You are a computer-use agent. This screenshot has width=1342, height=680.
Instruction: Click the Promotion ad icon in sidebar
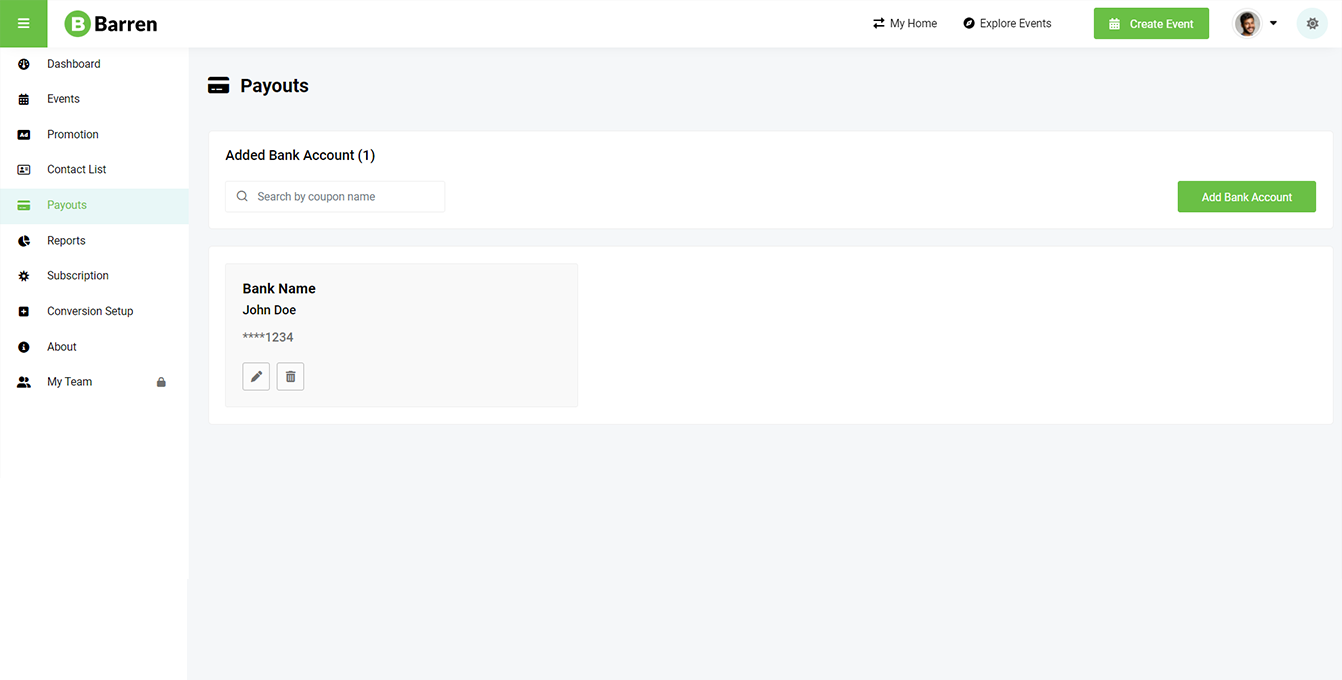click(x=24, y=135)
